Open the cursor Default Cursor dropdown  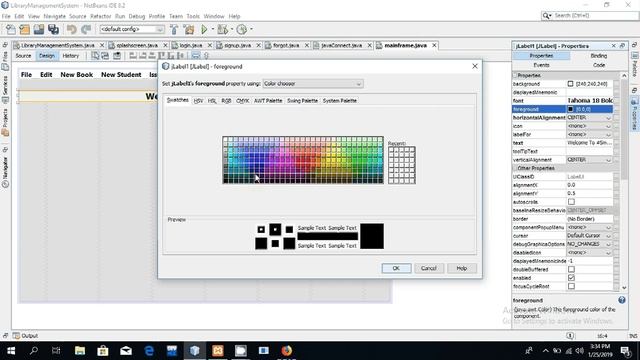(x=589, y=236)
